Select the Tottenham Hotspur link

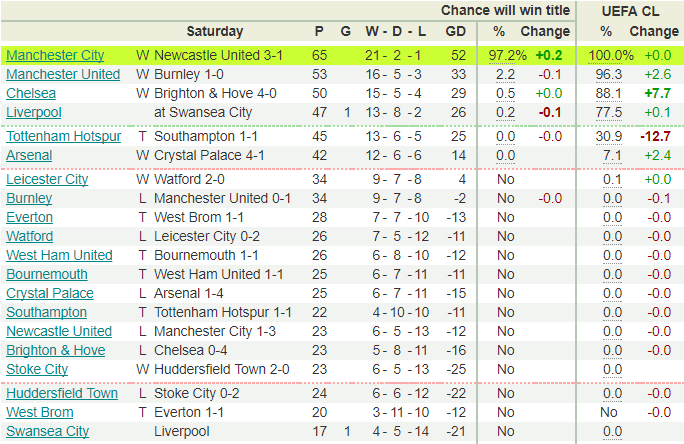(x=63, y=137)
